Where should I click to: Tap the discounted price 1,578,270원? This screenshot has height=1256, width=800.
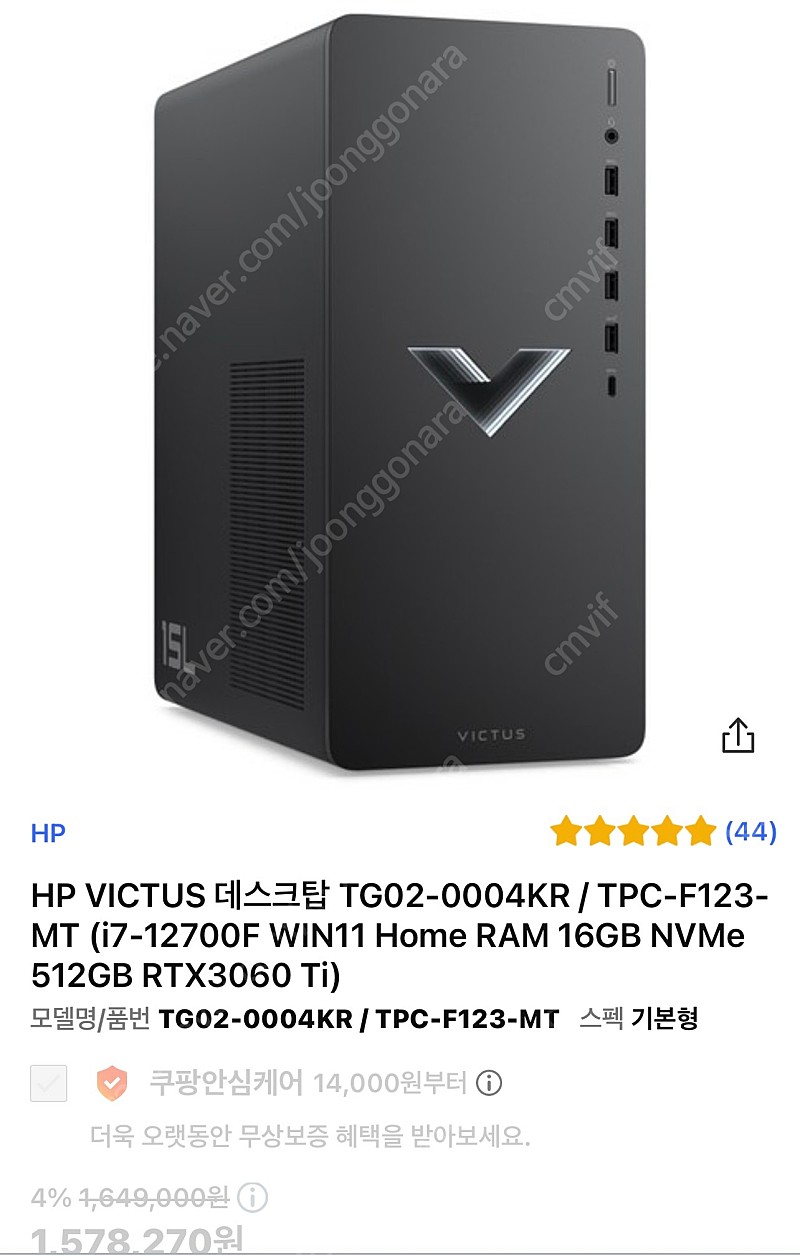(138, 1242)
